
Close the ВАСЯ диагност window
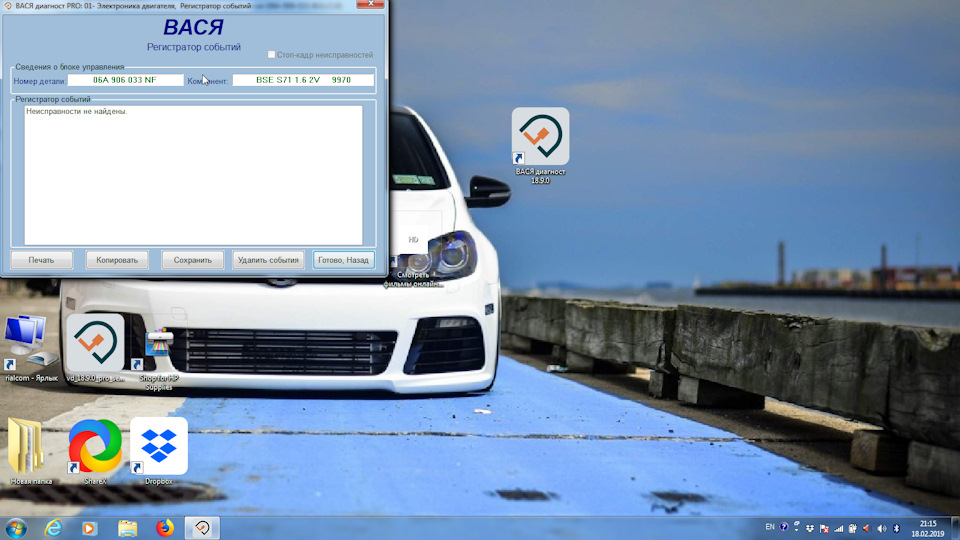pyautogui.click(x=370, y=4)
